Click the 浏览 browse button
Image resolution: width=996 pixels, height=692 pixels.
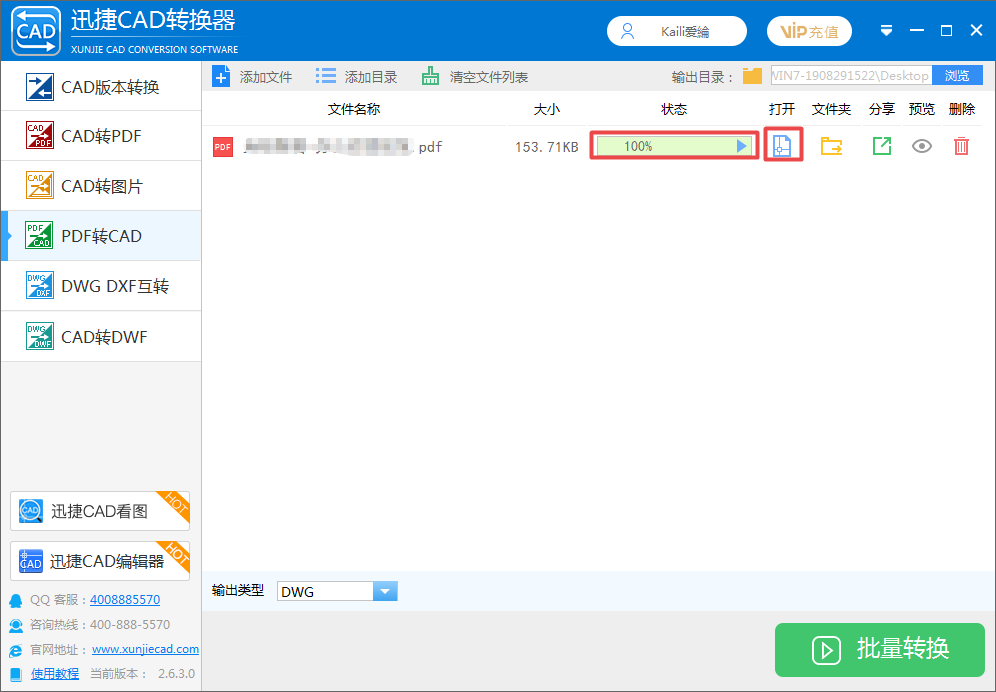click(x=957, y=76)
